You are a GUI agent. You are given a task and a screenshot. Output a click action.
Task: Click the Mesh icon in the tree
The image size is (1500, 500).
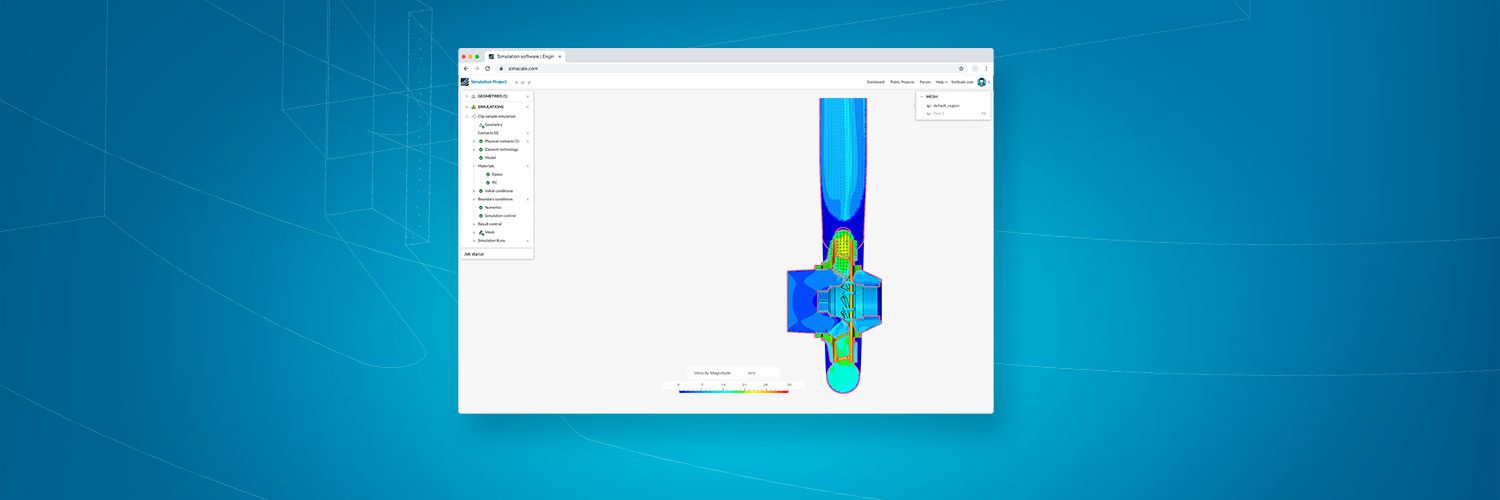(x=481, y=232)
